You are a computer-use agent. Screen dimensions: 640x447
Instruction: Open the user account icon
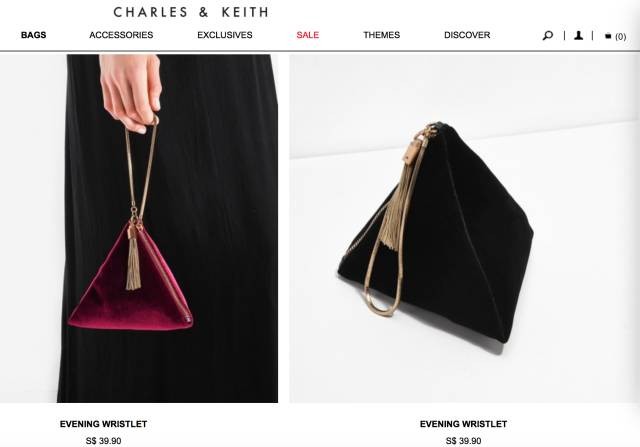click(x=578, y=36)
